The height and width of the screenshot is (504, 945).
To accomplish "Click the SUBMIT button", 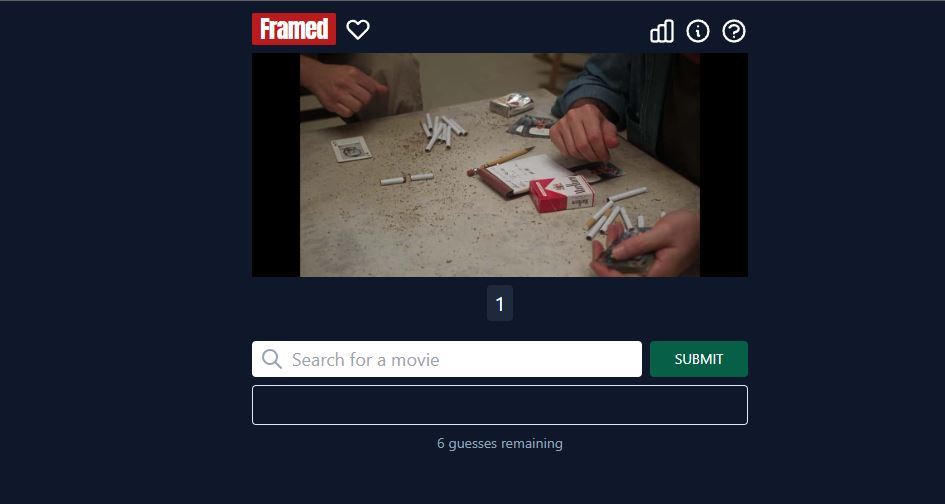I will 699,359.
